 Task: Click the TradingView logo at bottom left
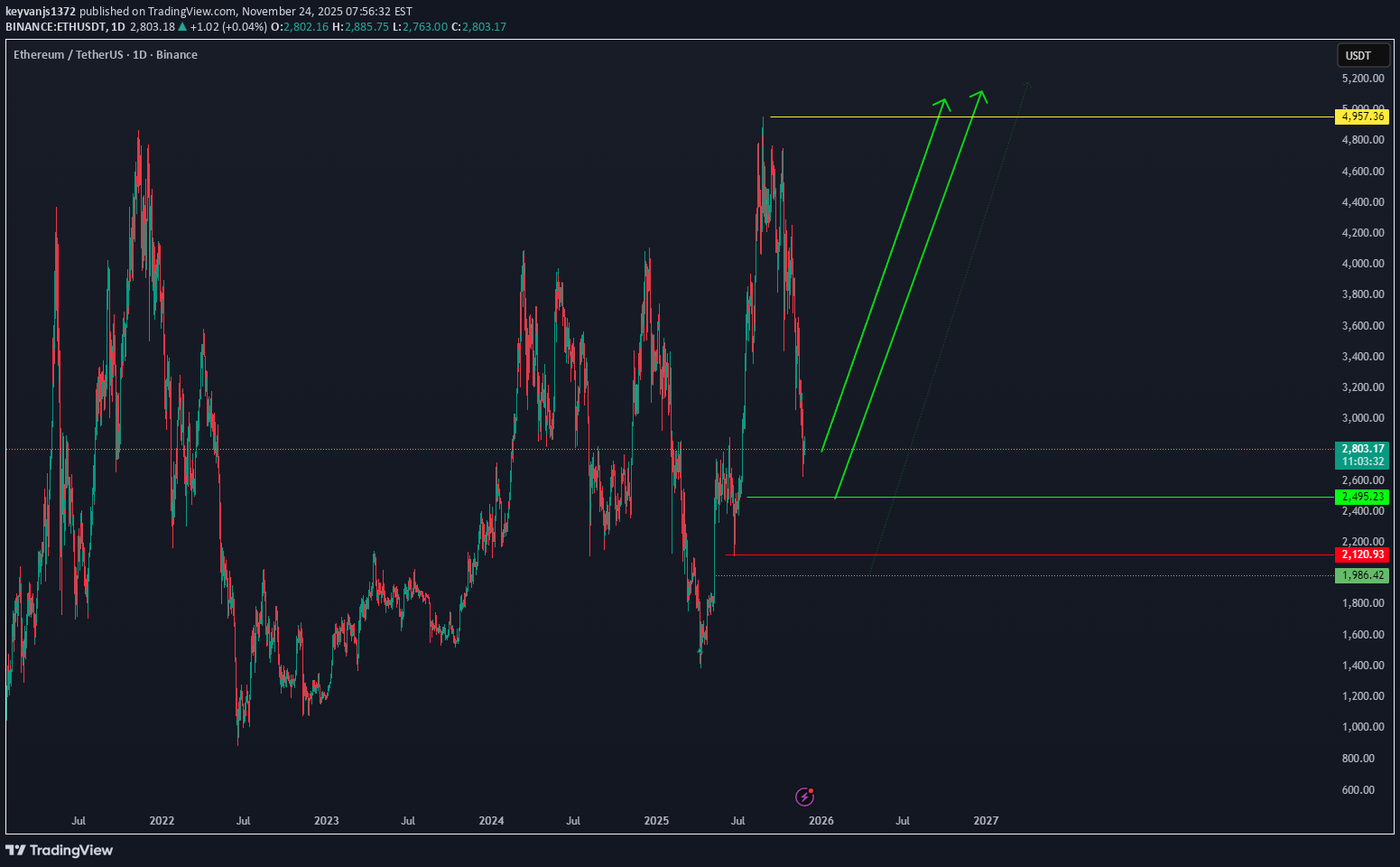[60, 851]
